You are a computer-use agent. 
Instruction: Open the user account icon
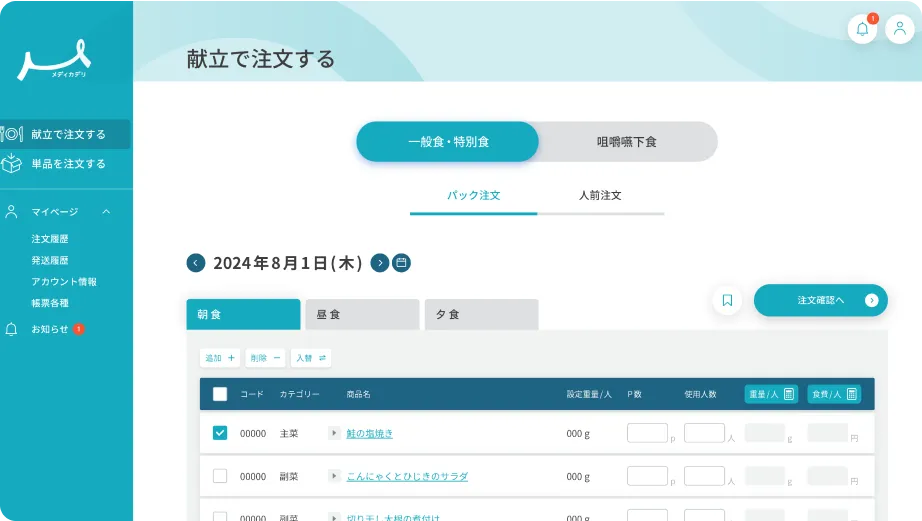click(x=899, y=29)
